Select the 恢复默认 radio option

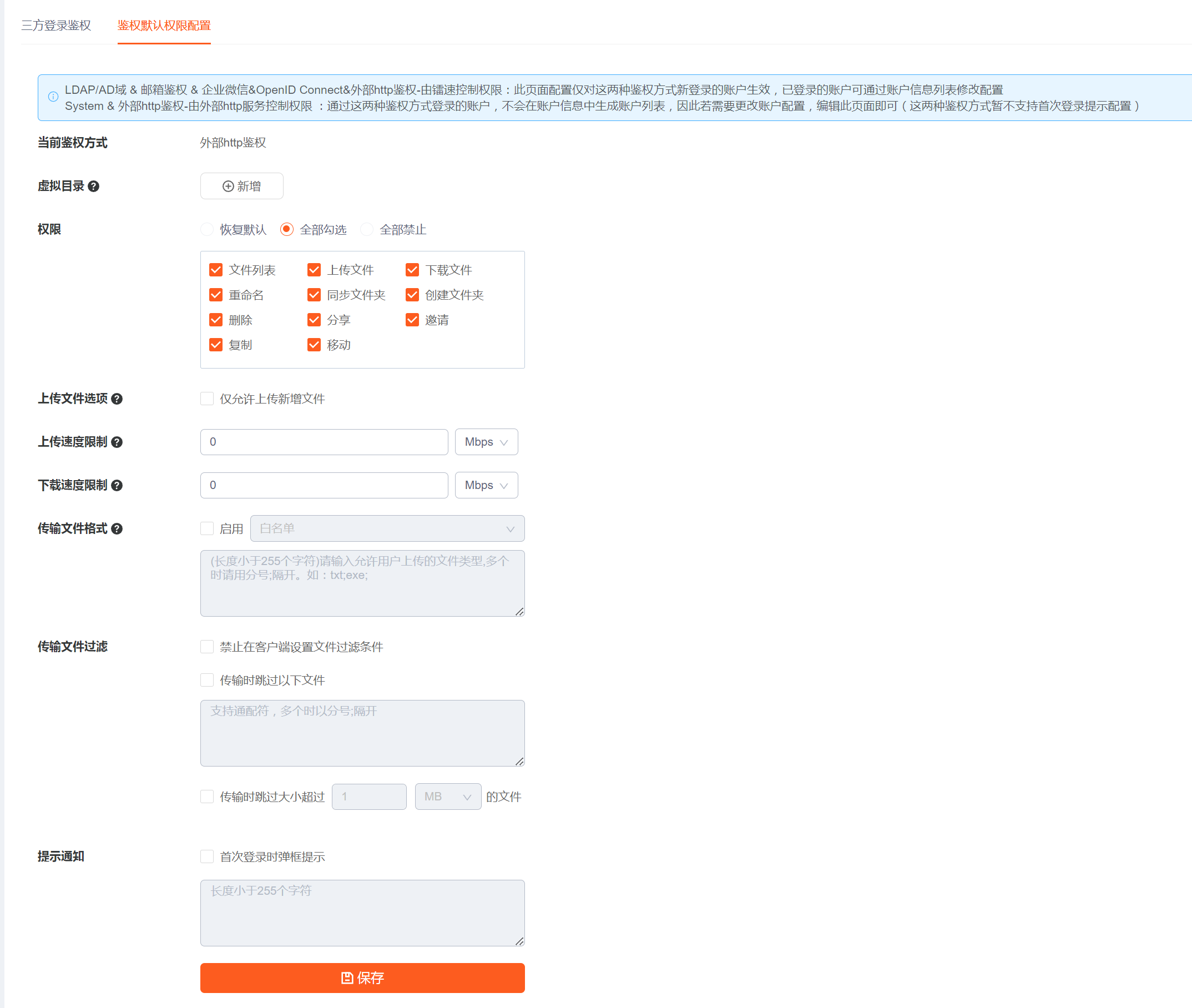[208, 230]
